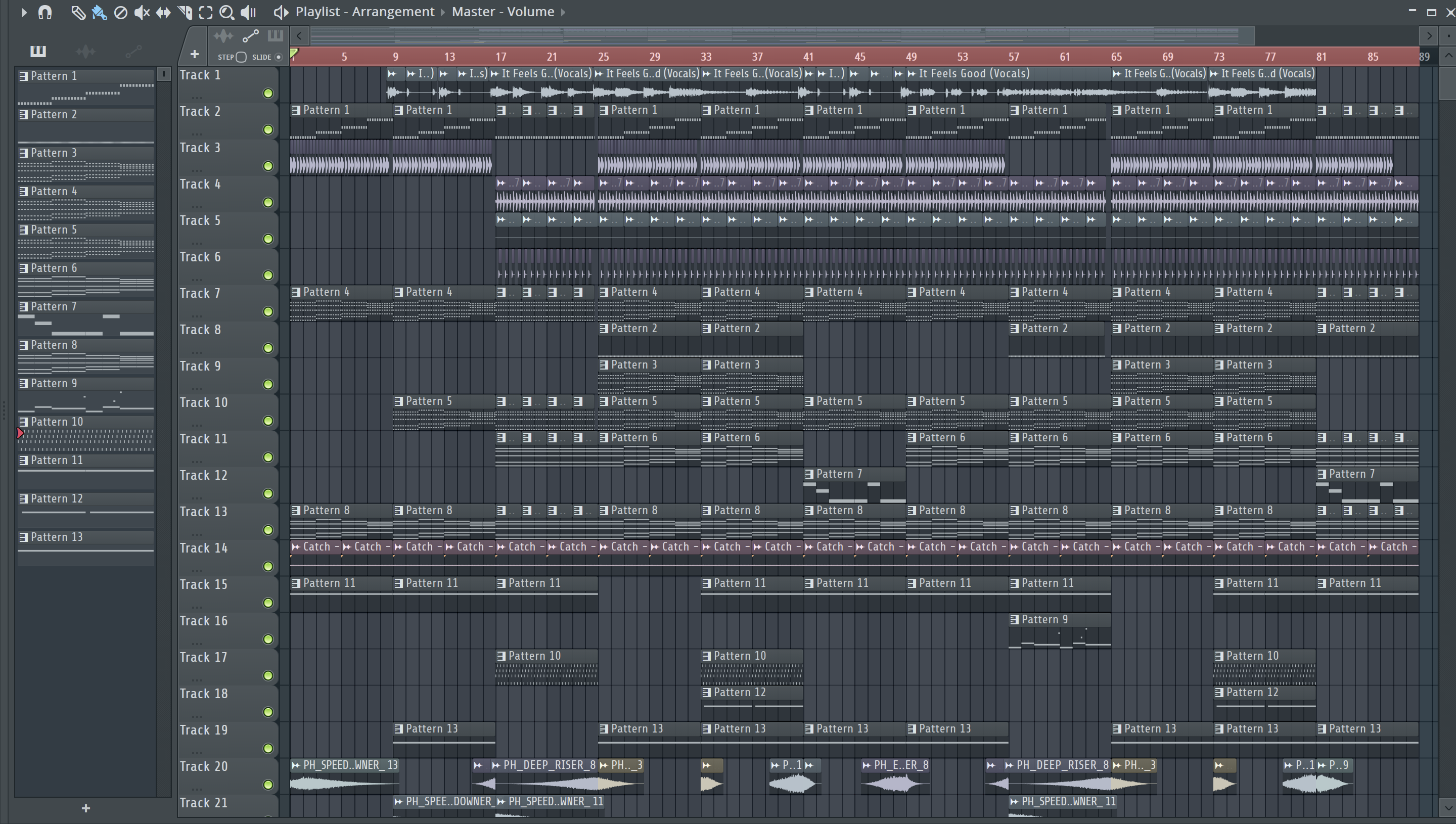The height and width of the screenshot is (824, 1456).
Task: Show automation clips in picker panel
Action: (133, 52)
